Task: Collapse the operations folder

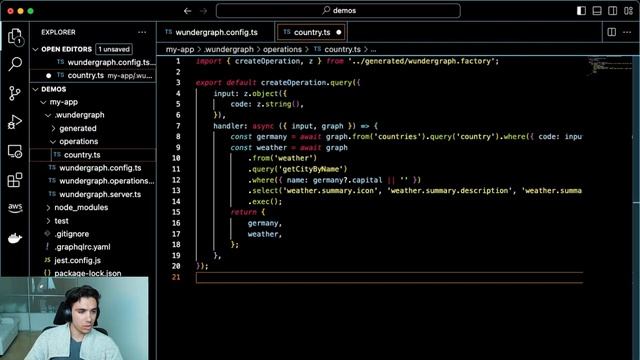Action: click(x=53, y=141)
